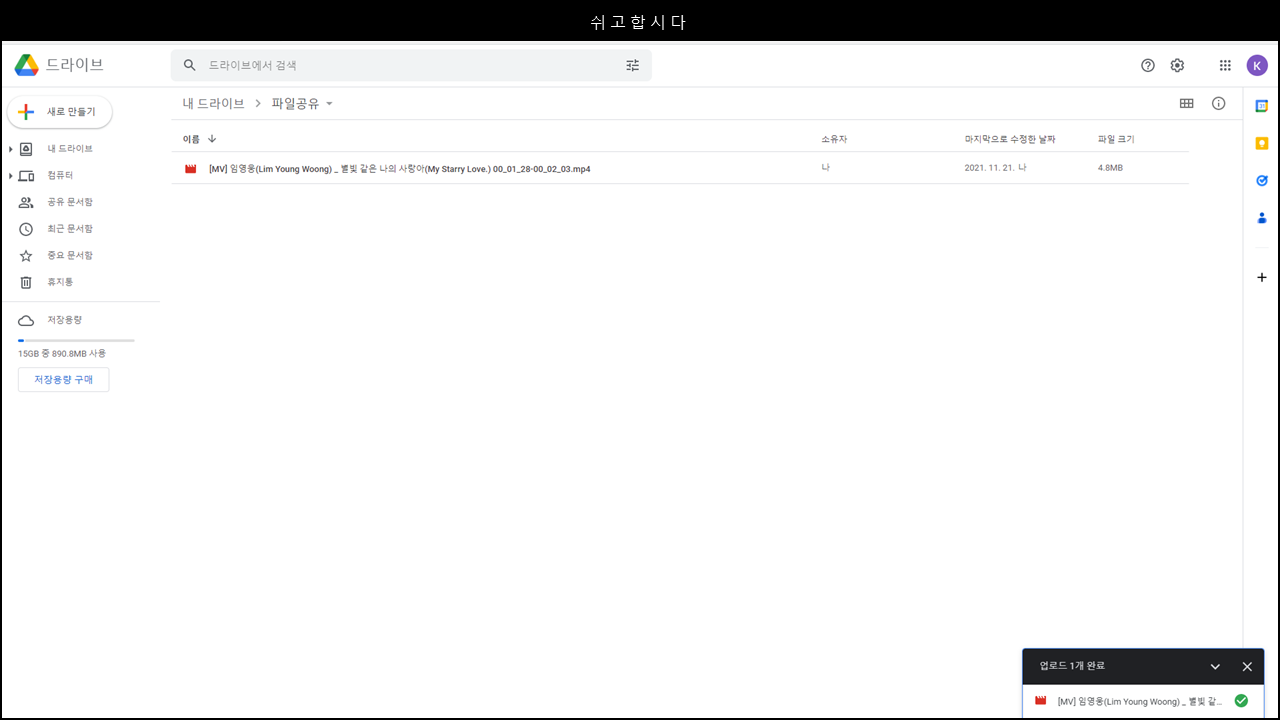This screenshot has height=720, width=1280.
Task: Open the Google Drive logo home link
Action: pyautogui.click(x=59, y=65)
